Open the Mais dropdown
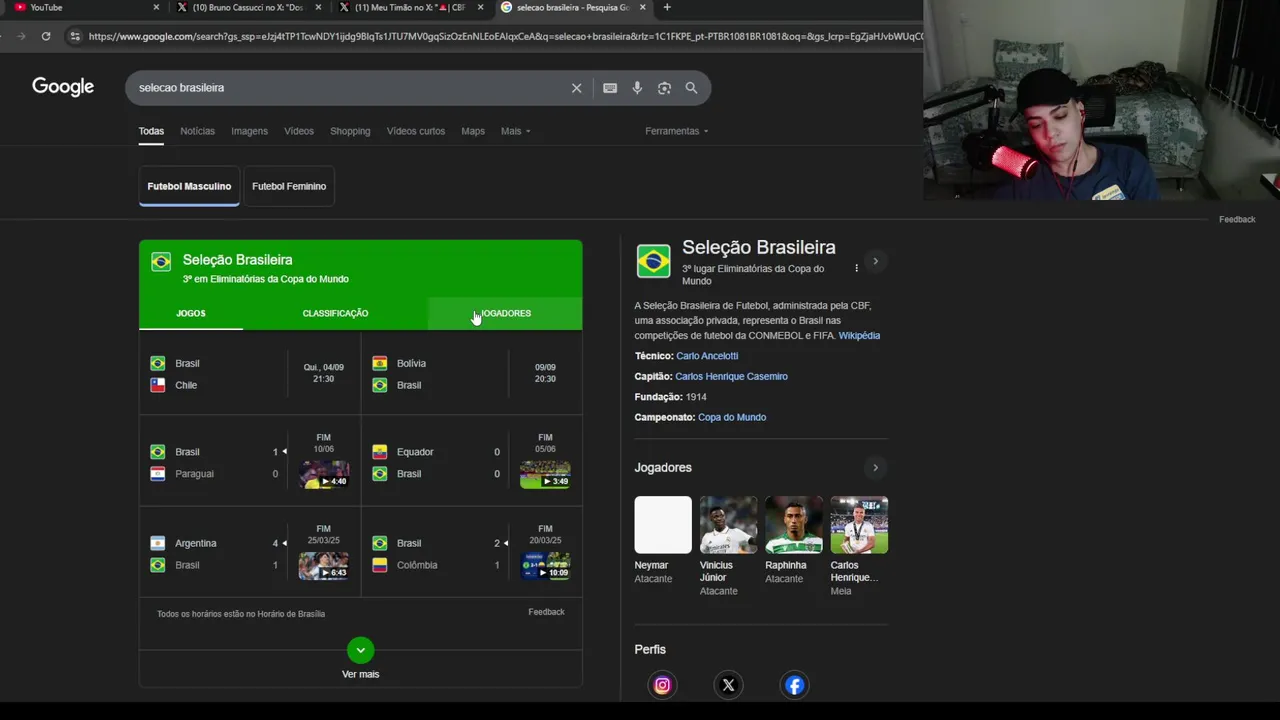 click(515, 131)
